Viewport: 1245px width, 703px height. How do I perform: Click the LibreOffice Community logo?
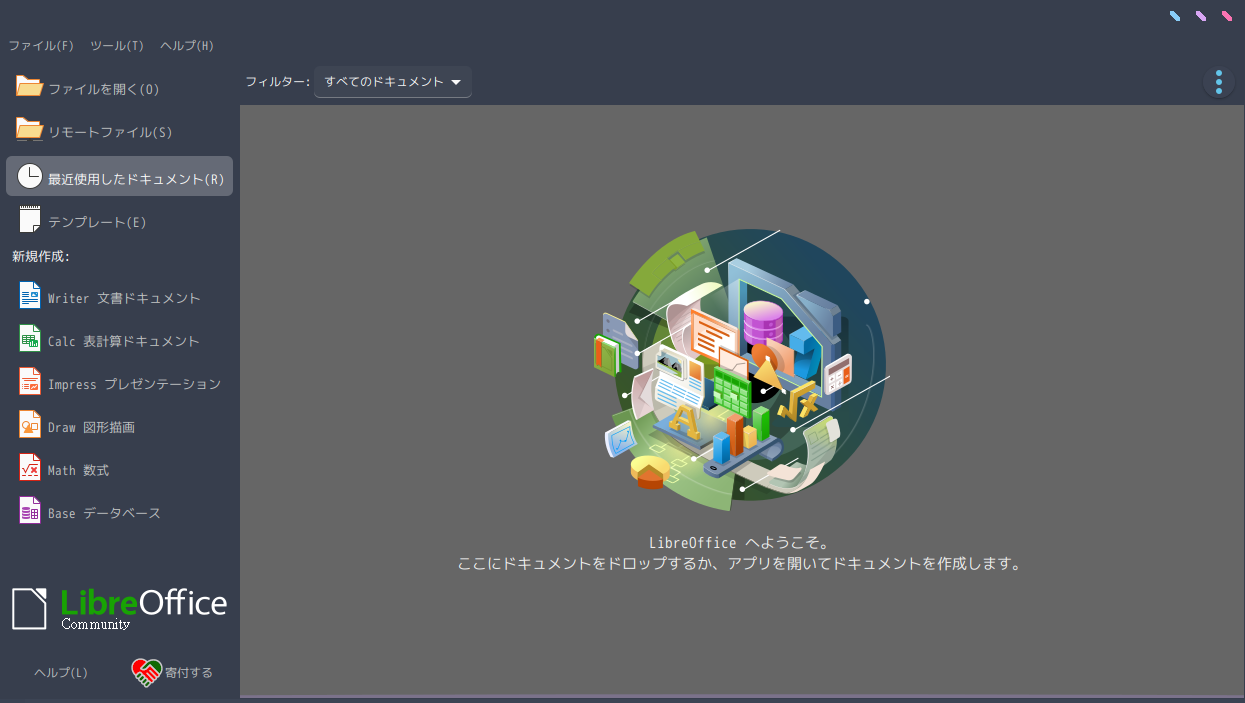(x=120, y=608)
